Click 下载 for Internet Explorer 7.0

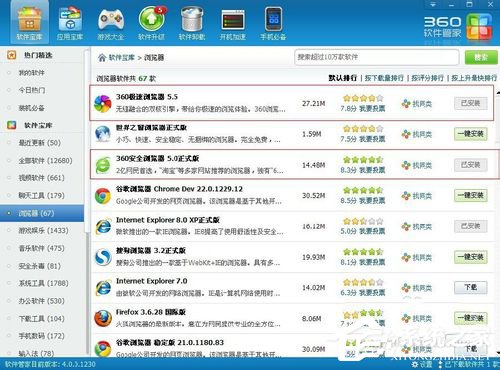tap(470, 287)
